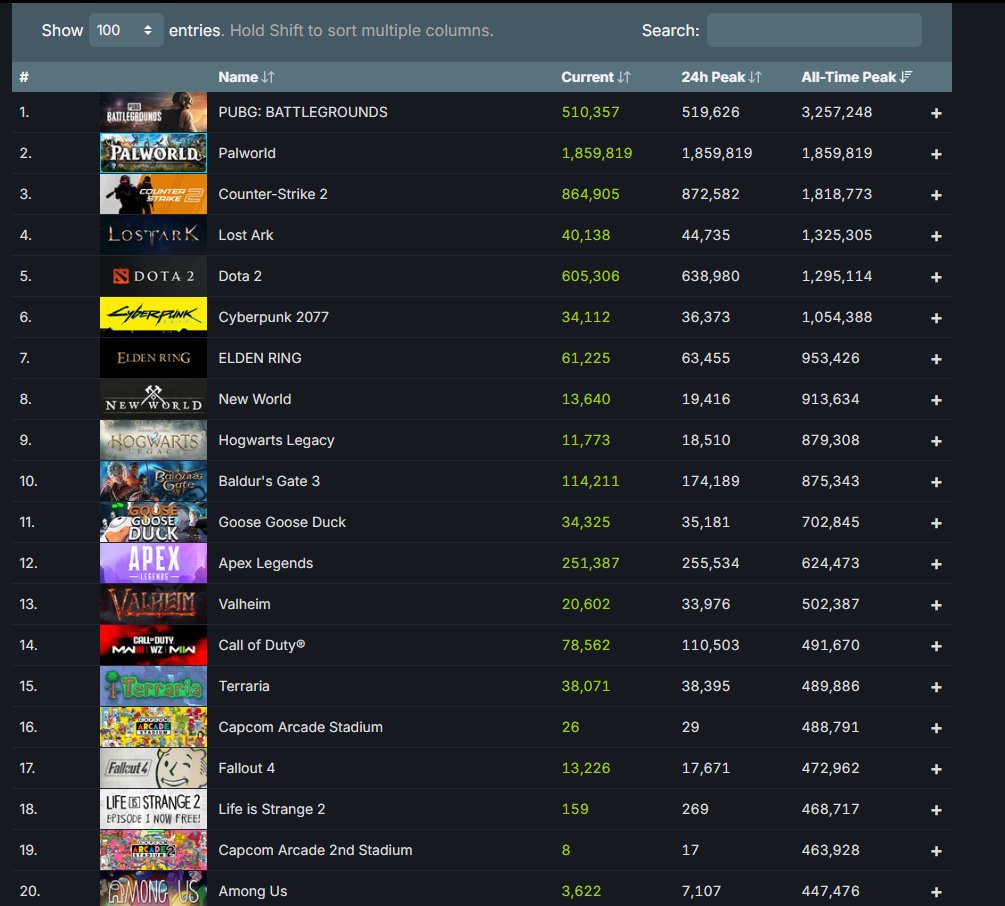Expand the Goose Goose Duck row plus icon
The height and width of the screenshot is (906, 1005).
(936, 523)
